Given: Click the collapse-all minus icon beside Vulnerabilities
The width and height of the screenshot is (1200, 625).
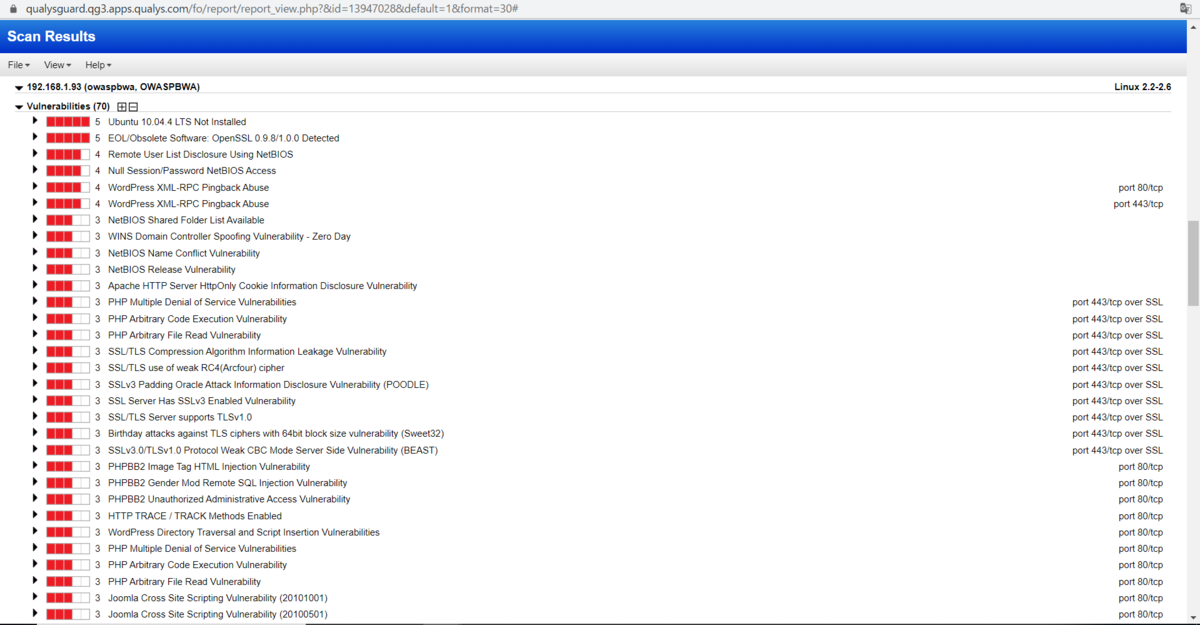Looking at the screenshot, I should 131,106.
